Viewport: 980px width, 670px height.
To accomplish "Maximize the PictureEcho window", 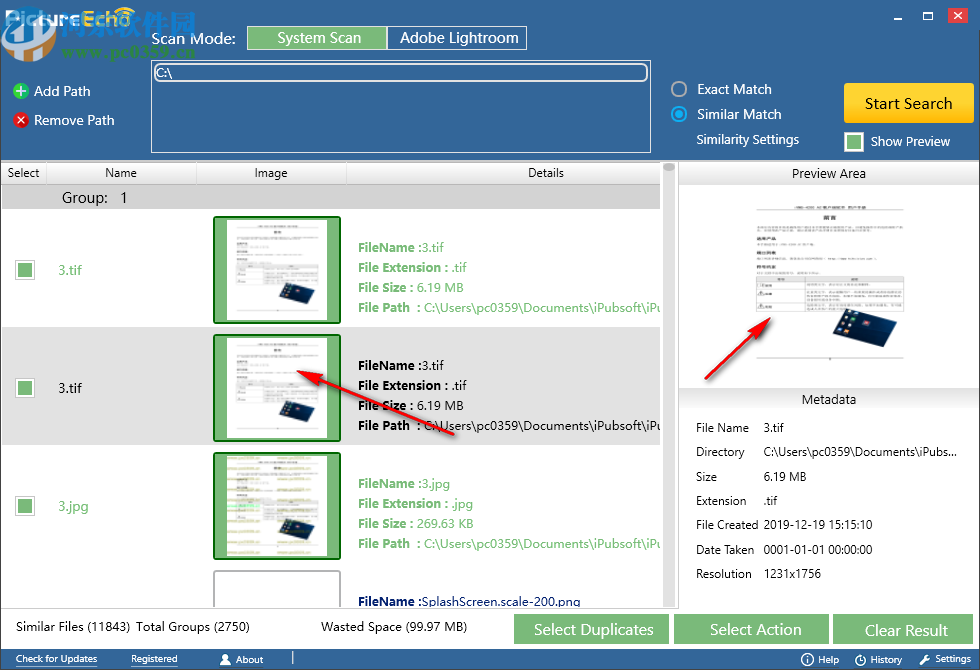I will (x=928, y=16).
